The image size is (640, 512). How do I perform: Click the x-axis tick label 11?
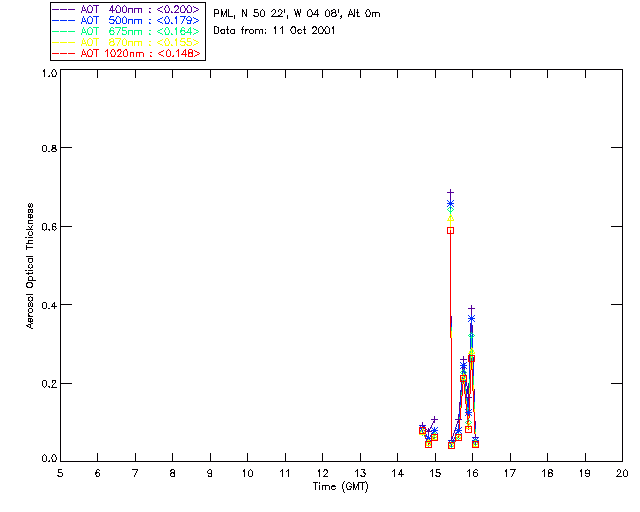coord(285,473)
